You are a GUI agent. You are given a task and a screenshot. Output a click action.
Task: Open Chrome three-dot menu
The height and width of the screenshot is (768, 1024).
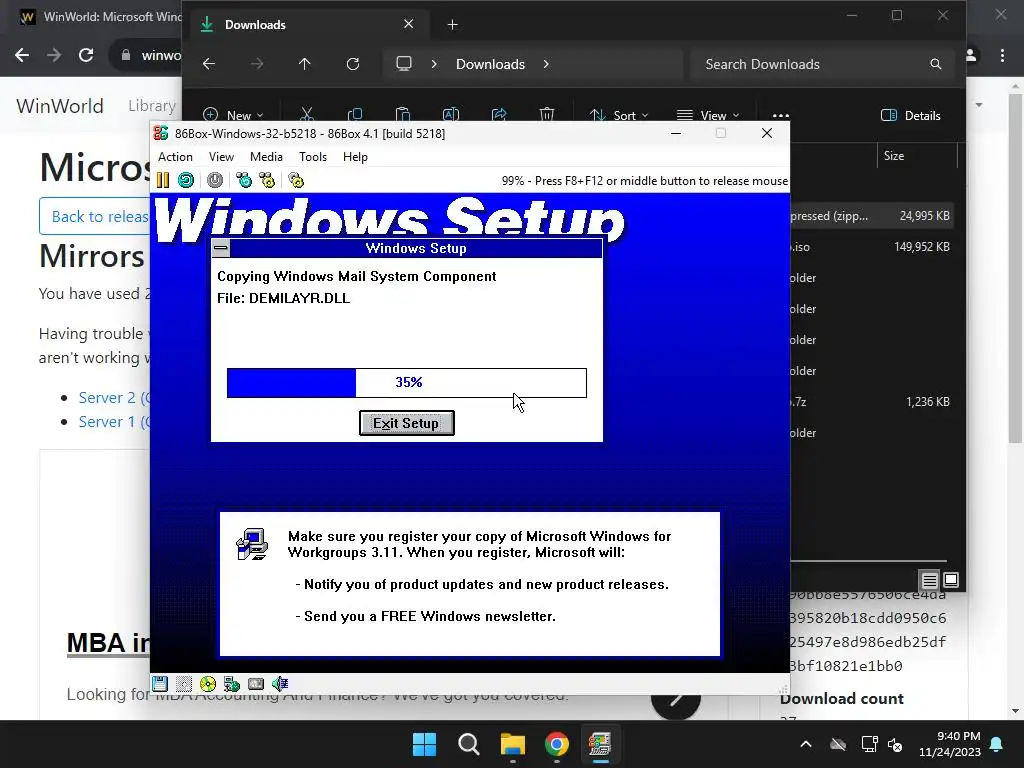[1002, 56]
